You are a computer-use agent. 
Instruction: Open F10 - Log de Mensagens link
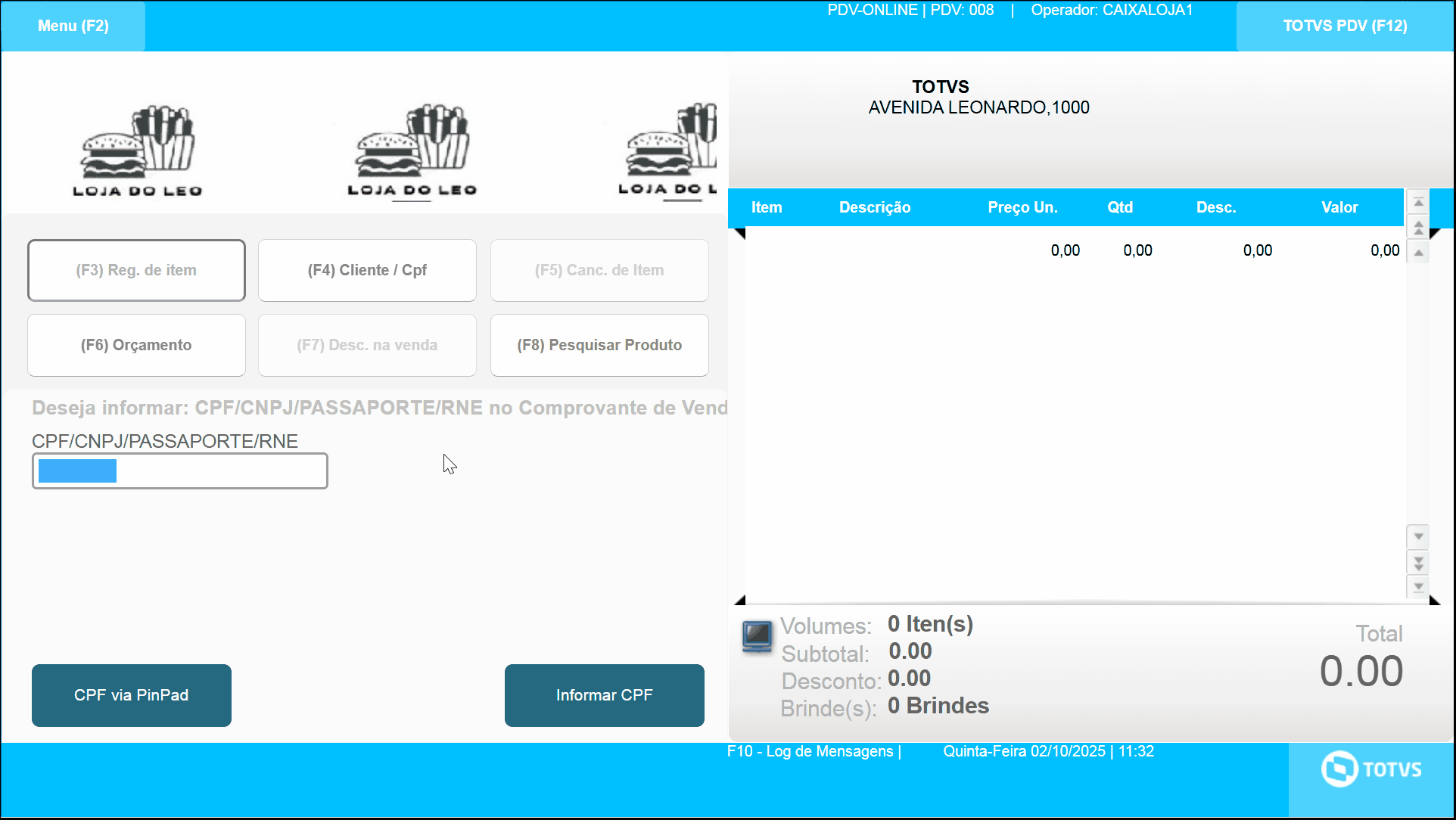pyautogui.click(x=810, y=751)
